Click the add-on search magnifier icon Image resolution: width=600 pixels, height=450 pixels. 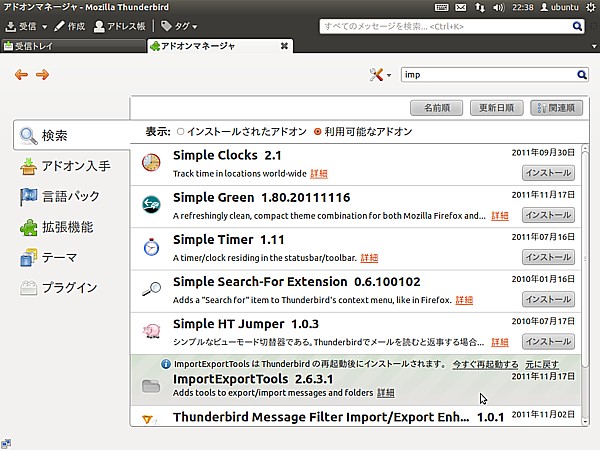[582, 75]
